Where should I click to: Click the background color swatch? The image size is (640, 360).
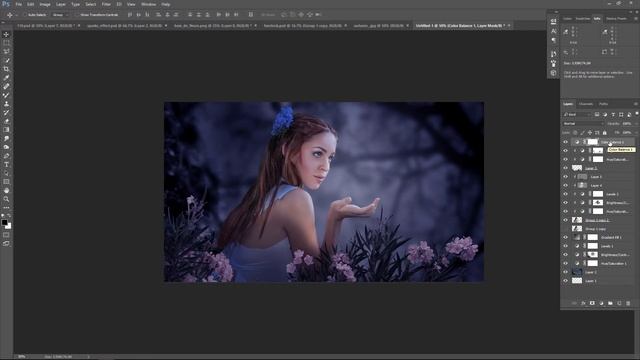(x=9, y=226)
